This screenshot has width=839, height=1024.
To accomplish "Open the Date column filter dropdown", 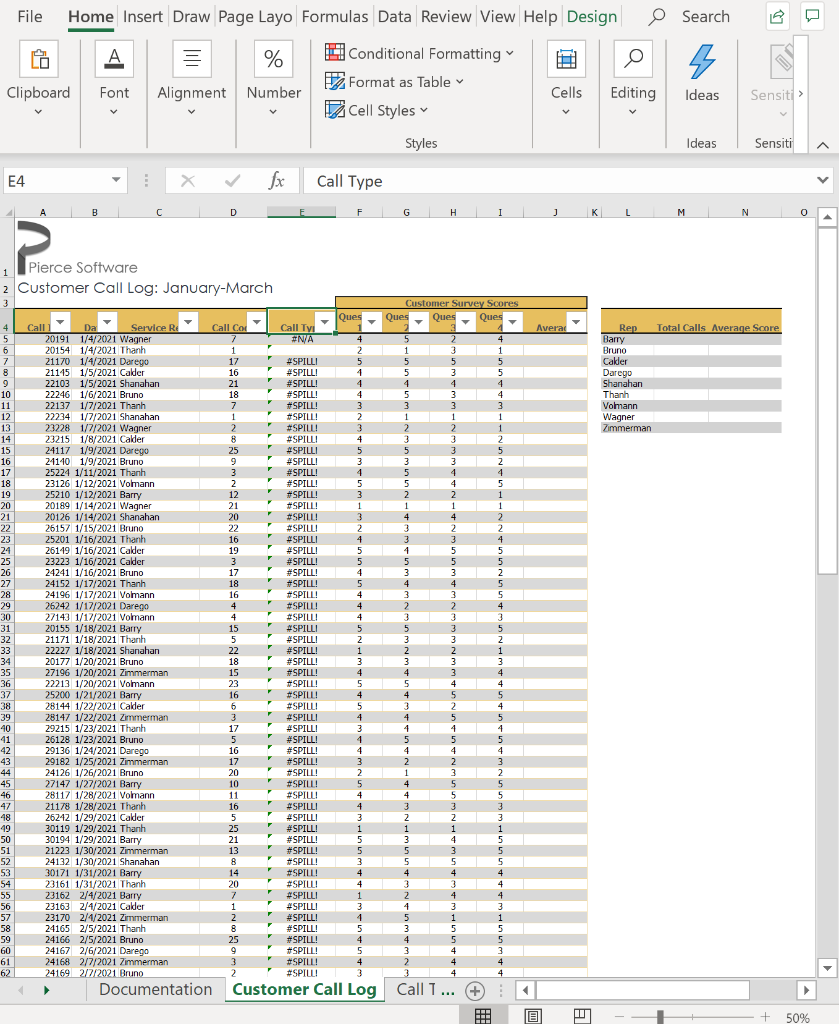I will click(107, 321).
